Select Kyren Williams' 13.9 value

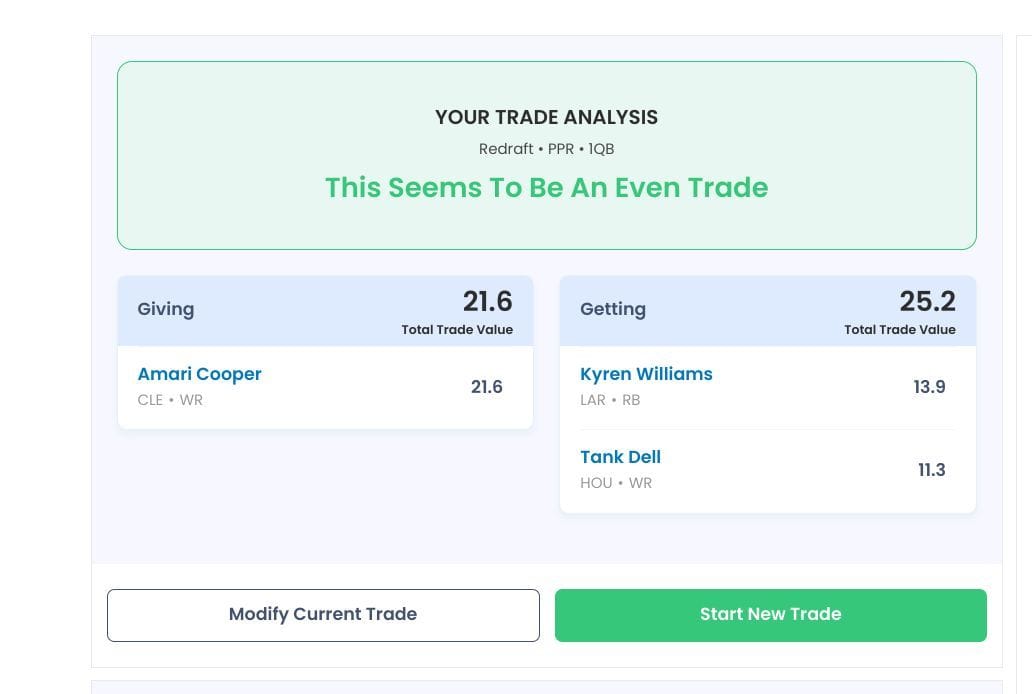point(929,387)
